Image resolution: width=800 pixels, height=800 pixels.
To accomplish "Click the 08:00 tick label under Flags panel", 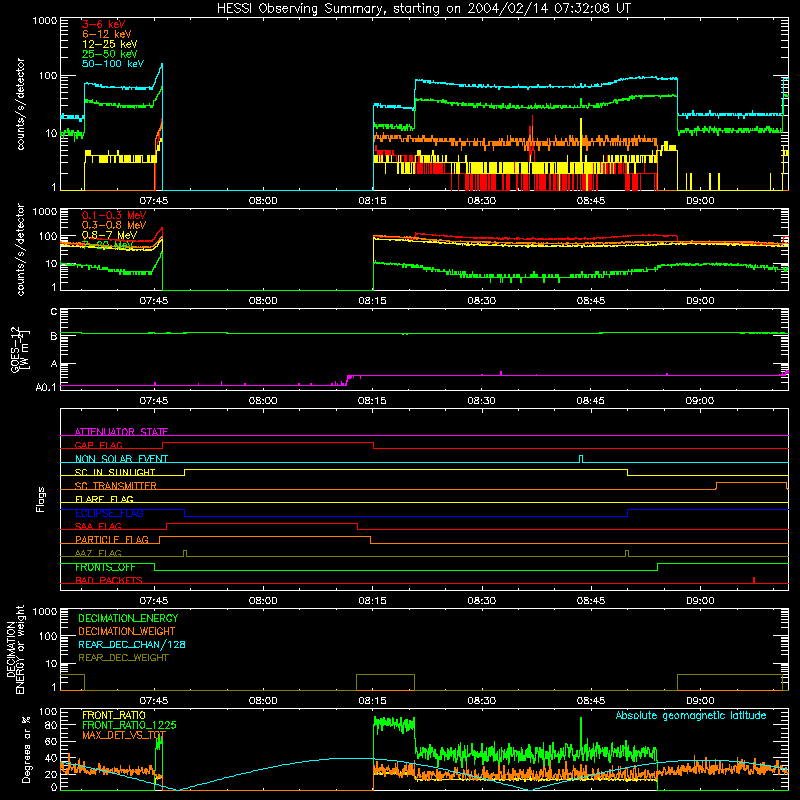I will 263,601.
